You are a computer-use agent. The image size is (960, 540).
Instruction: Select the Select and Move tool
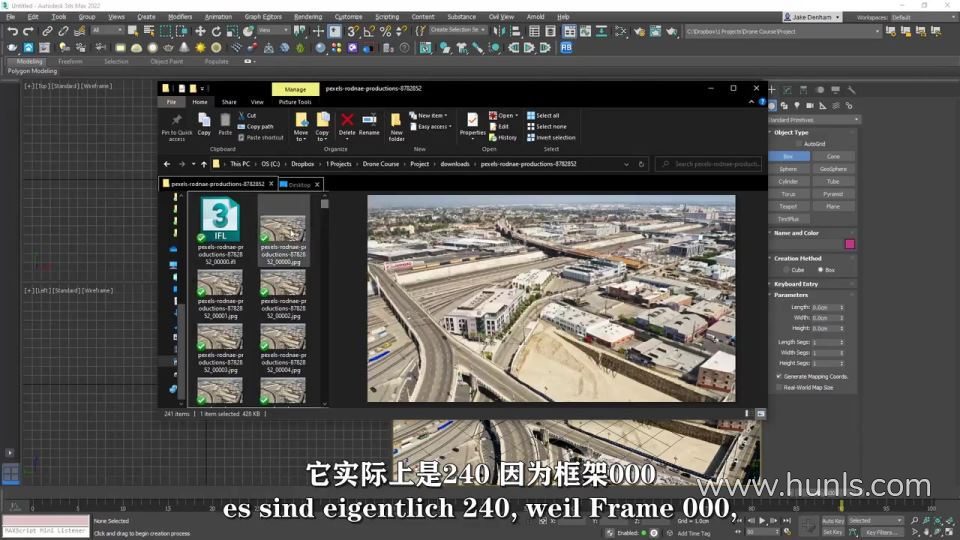(200, 31)
